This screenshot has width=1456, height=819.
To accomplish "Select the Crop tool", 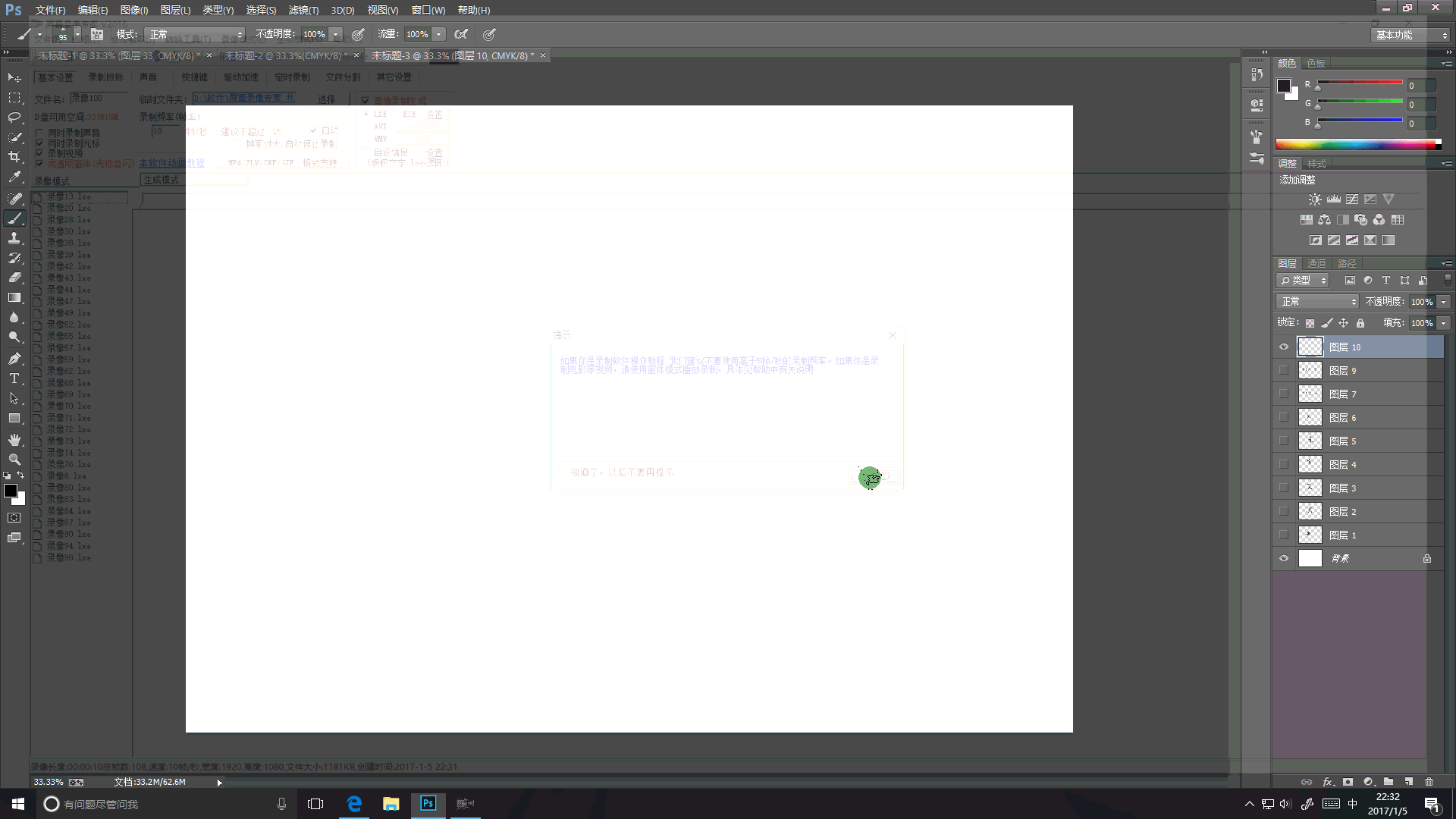I will [14, 157].
